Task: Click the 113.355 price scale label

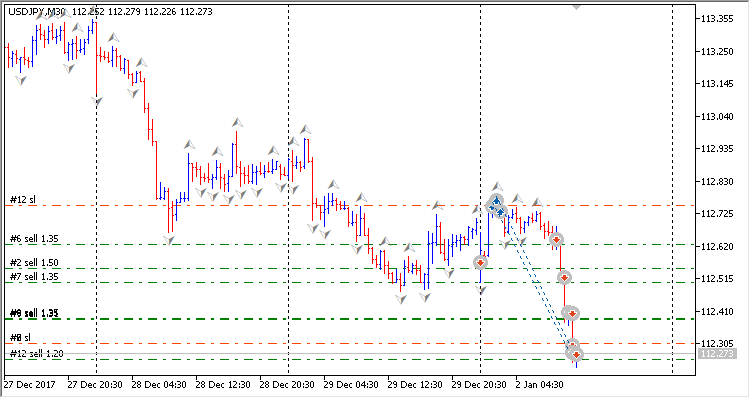Action: click(x=717, y=19)
